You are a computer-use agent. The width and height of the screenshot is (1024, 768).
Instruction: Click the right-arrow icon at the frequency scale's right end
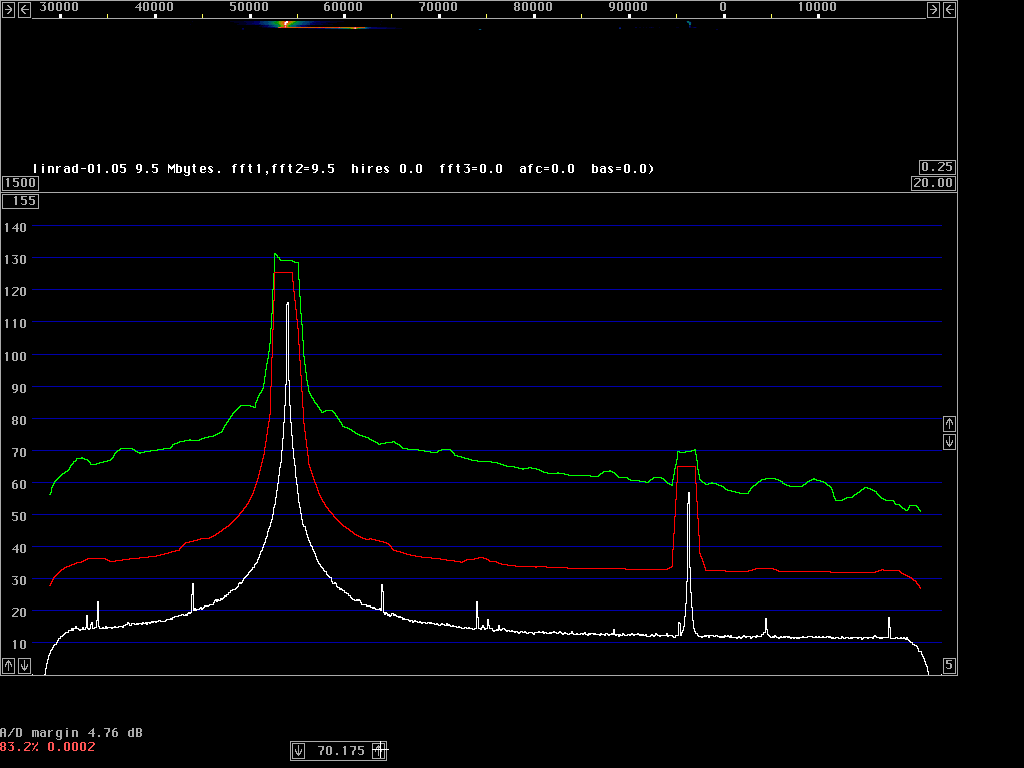tap(933, 9)
